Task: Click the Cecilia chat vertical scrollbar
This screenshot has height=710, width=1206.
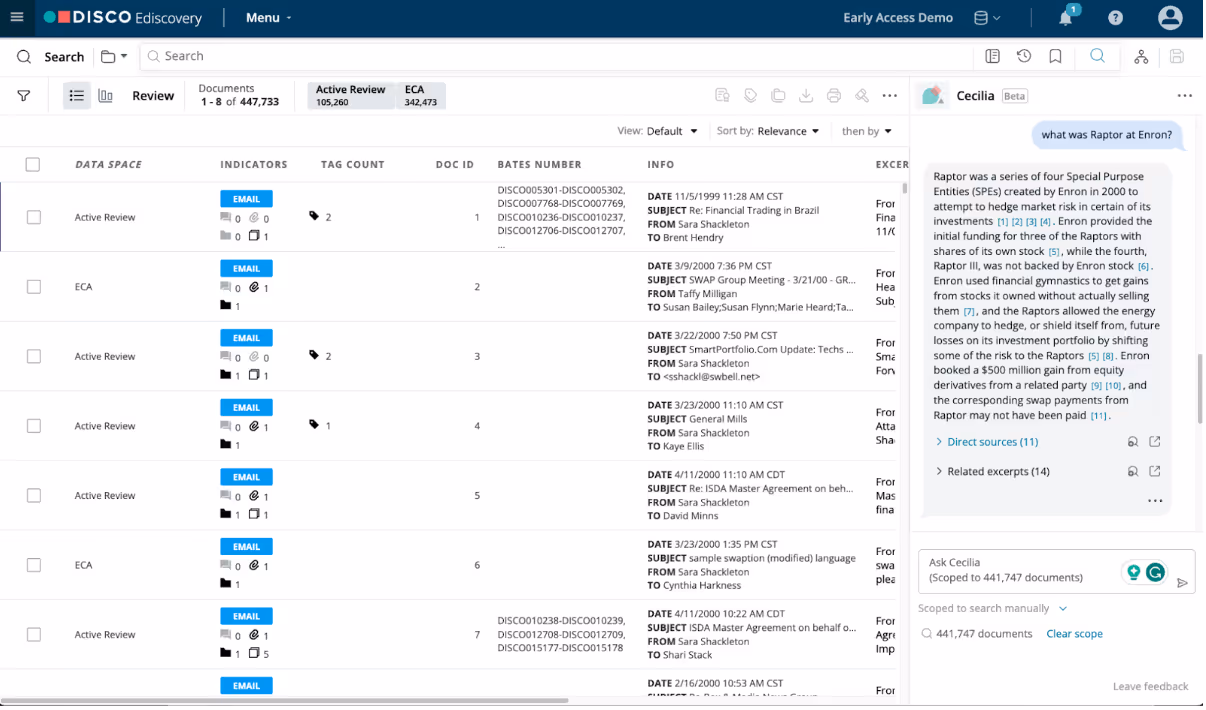Action: 1200,388
